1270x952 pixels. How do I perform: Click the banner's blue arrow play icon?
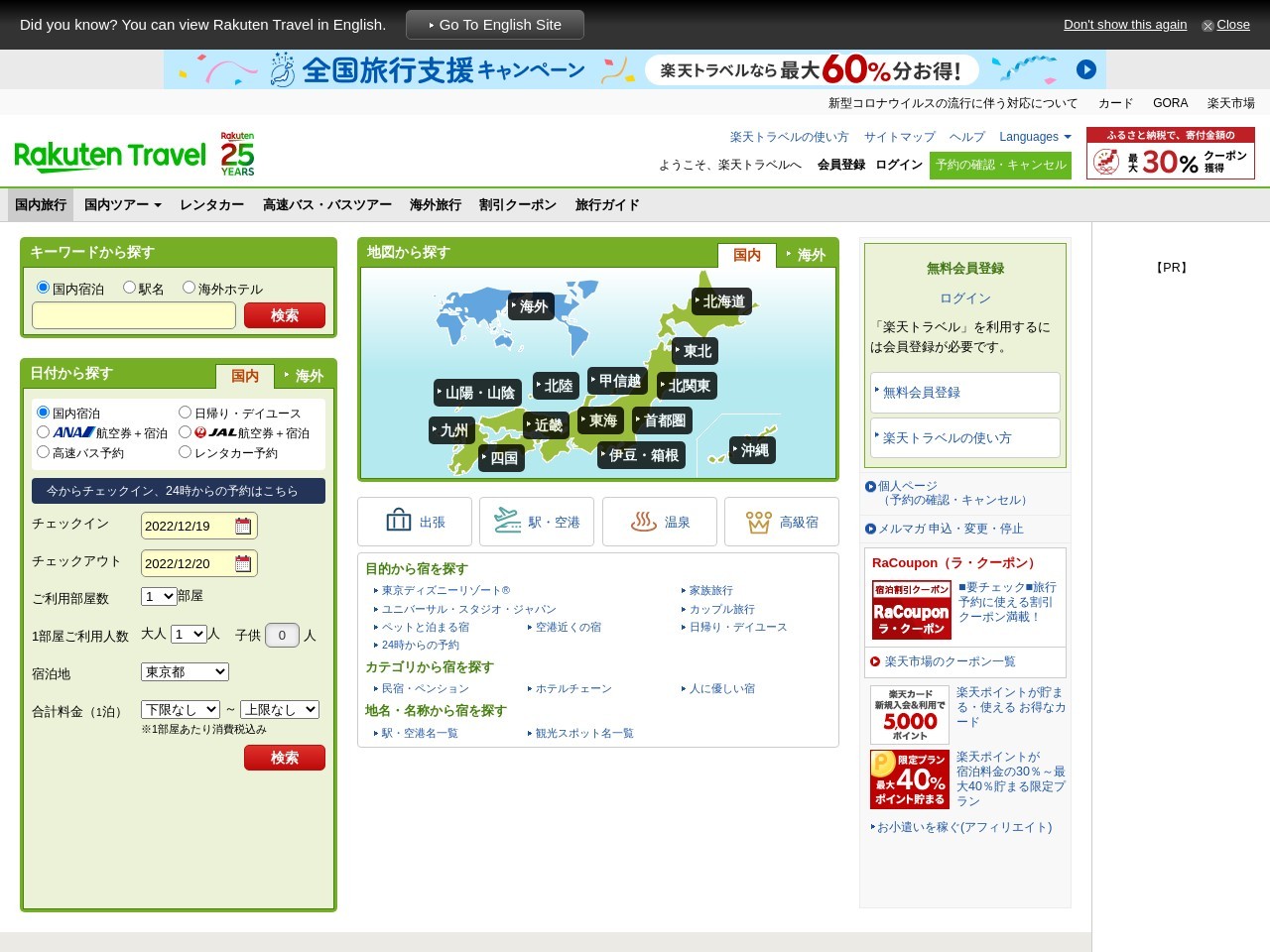tap(1086, 69)
